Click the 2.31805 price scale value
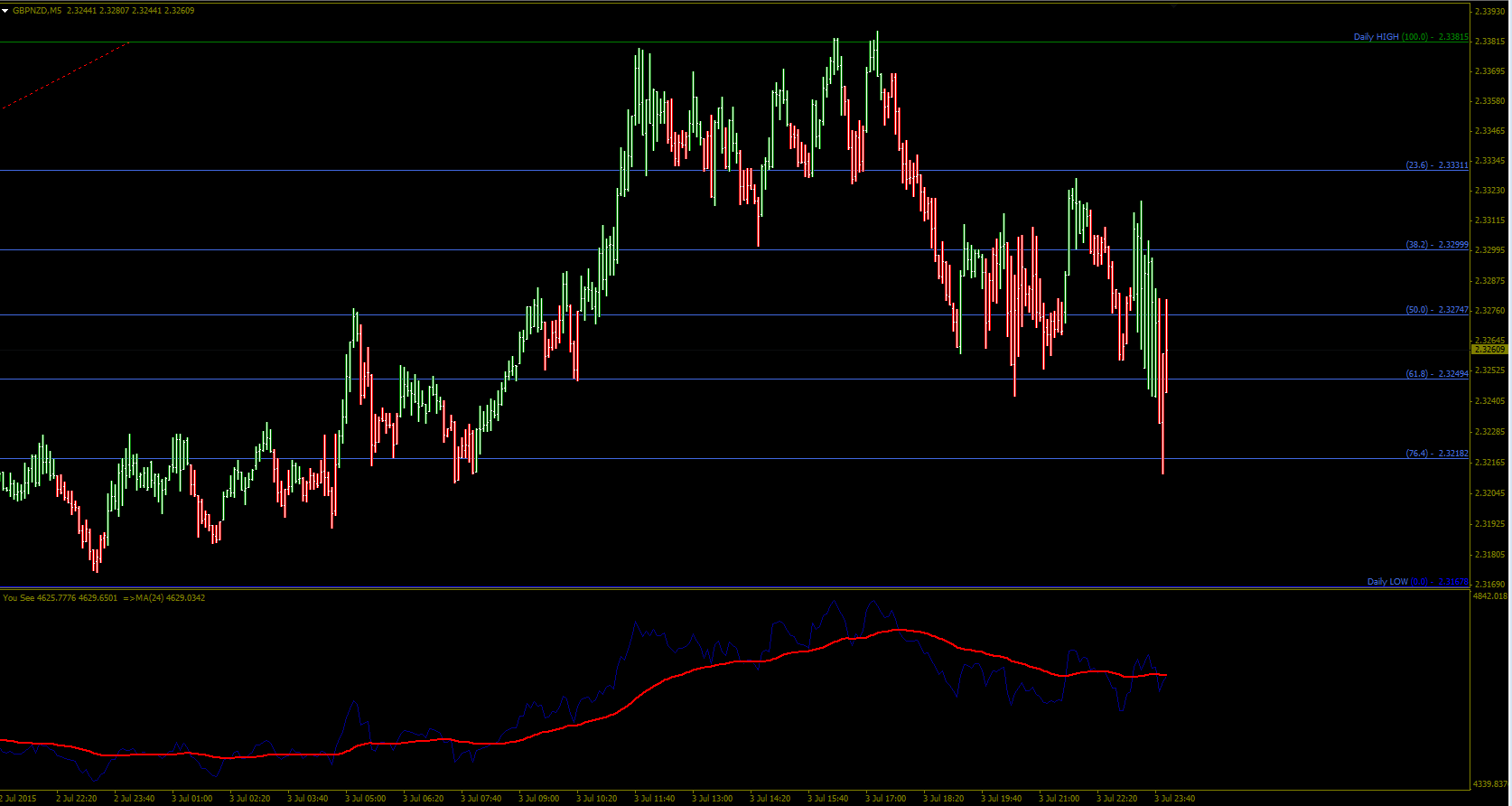The image size is (1512, 806). [1489, 555]
